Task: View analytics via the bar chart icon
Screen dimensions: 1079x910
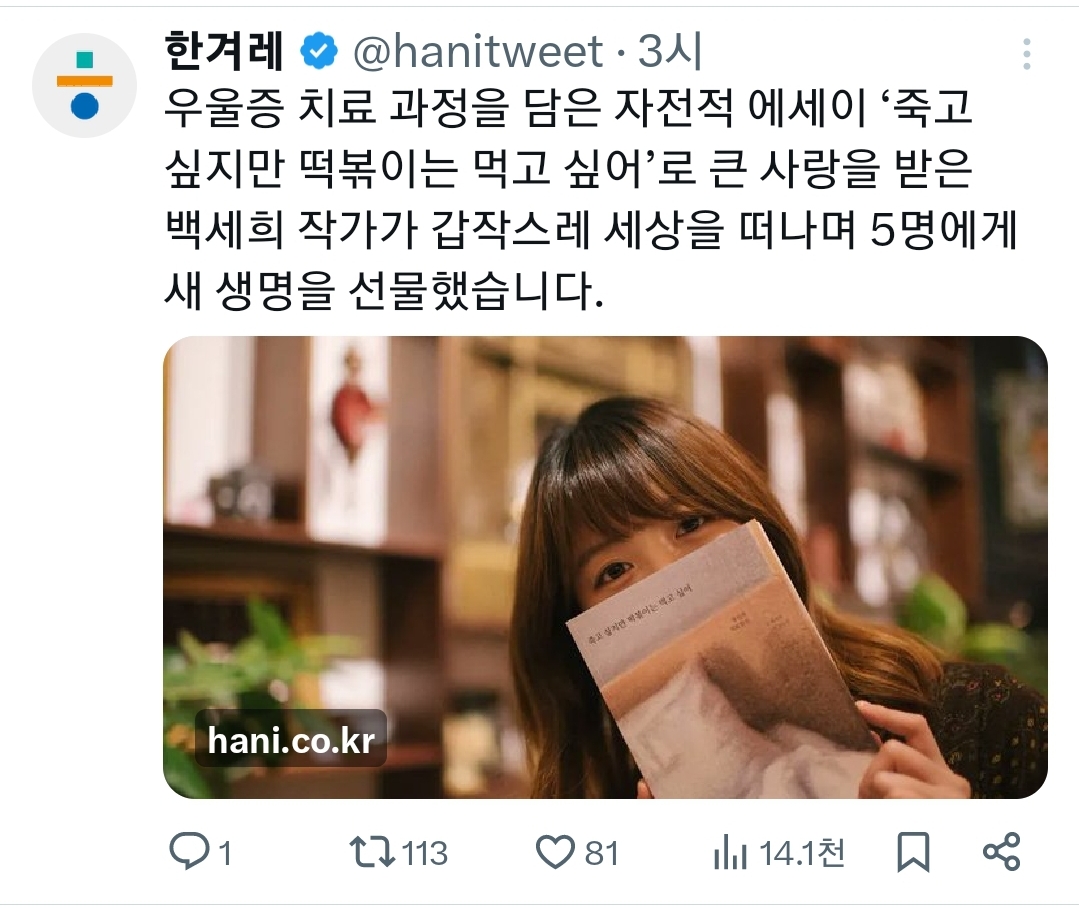Action: (x=730, y=852)
